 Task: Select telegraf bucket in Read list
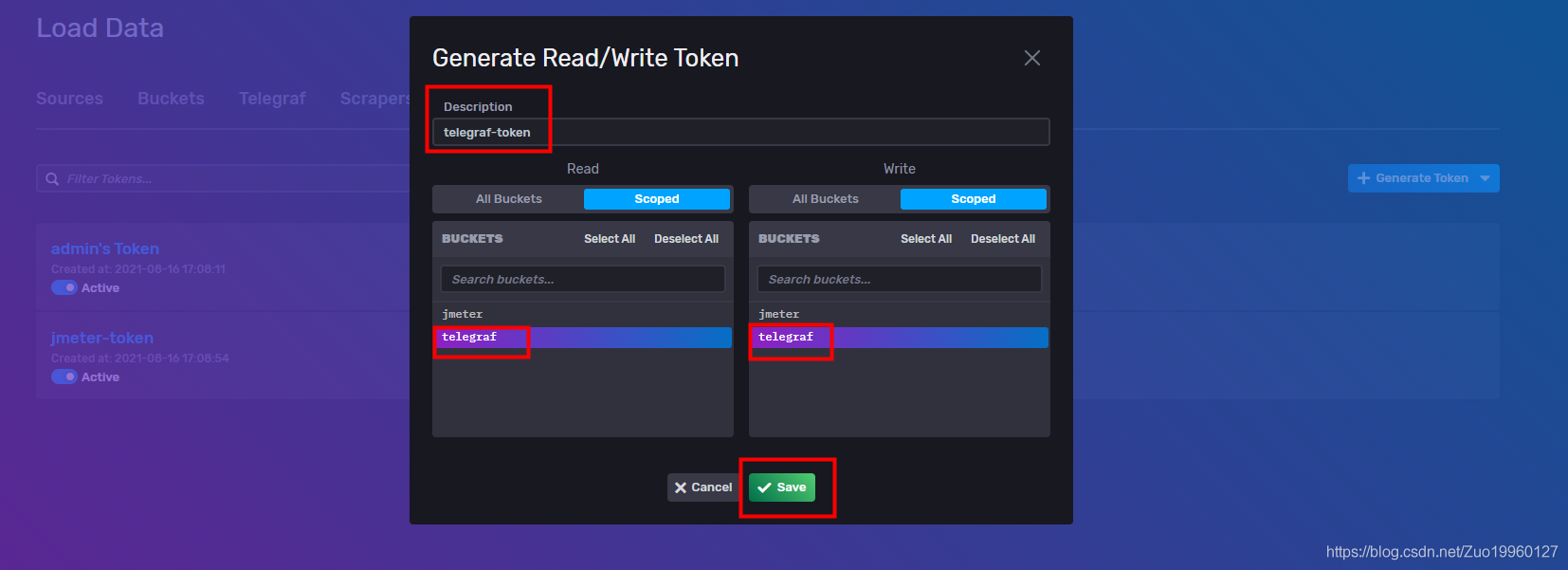pyautogui.click(x=583, y=337)
